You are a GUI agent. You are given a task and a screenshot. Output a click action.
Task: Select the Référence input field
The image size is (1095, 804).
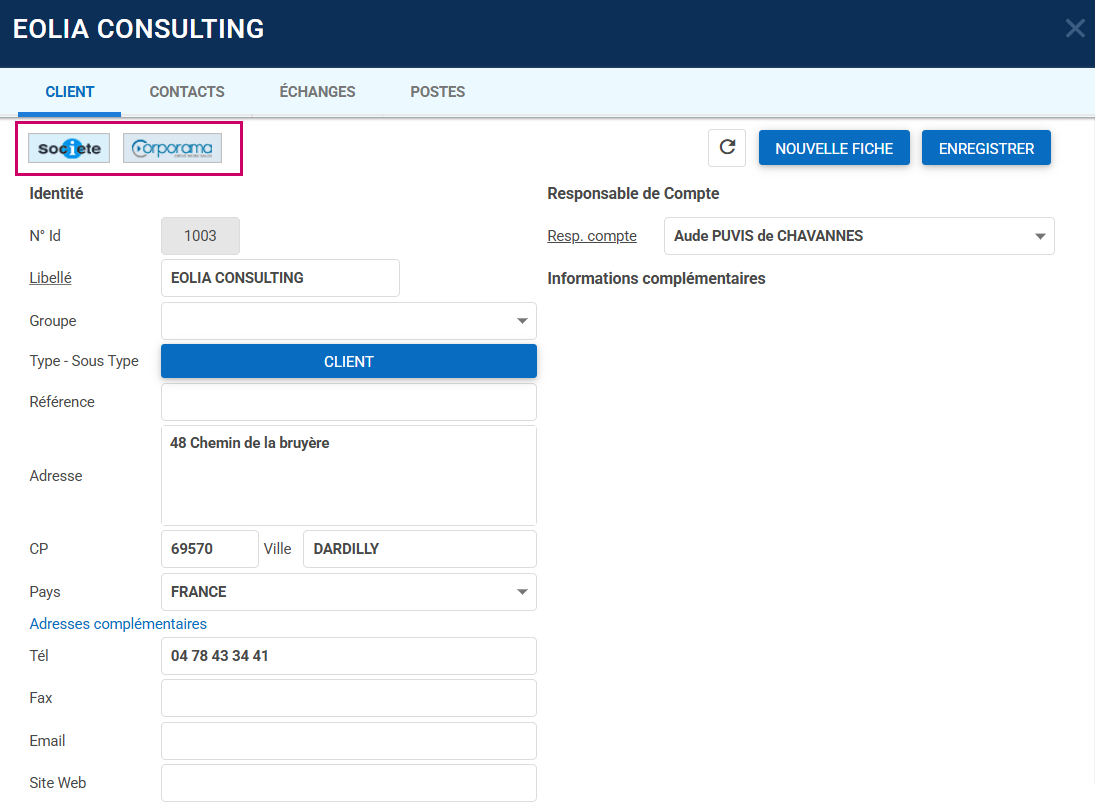point(348,402)
